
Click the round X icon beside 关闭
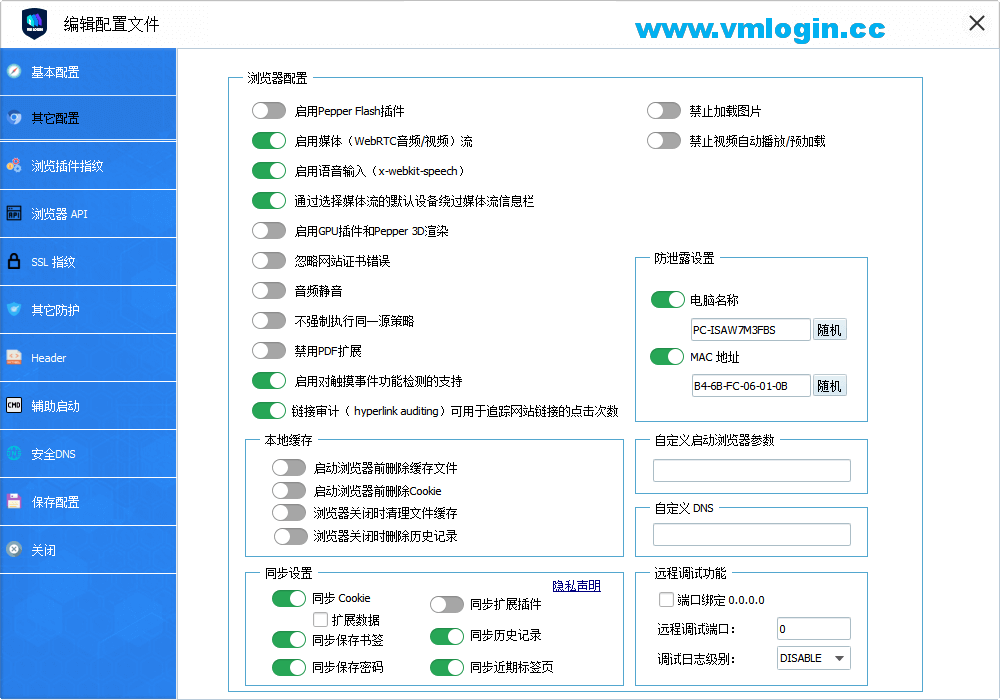[x=14, y=550]
